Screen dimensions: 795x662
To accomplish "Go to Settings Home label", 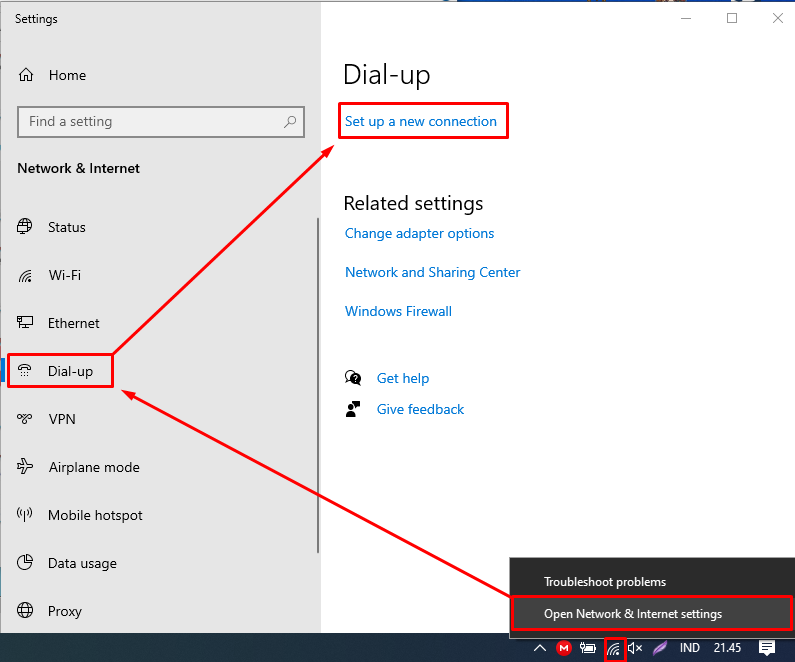I will click(x=67, y=75).
